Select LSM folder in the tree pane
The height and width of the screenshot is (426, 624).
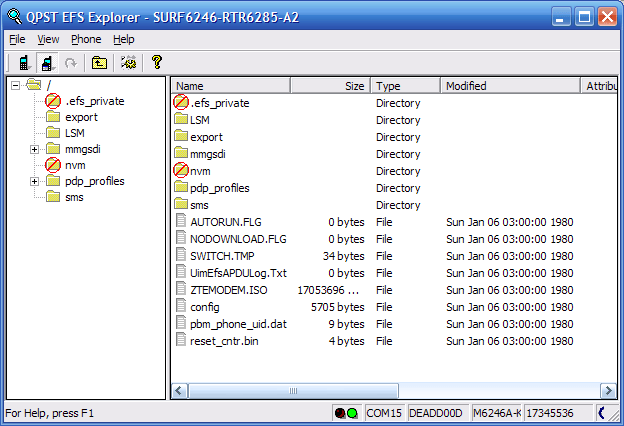tap(75, 133)
